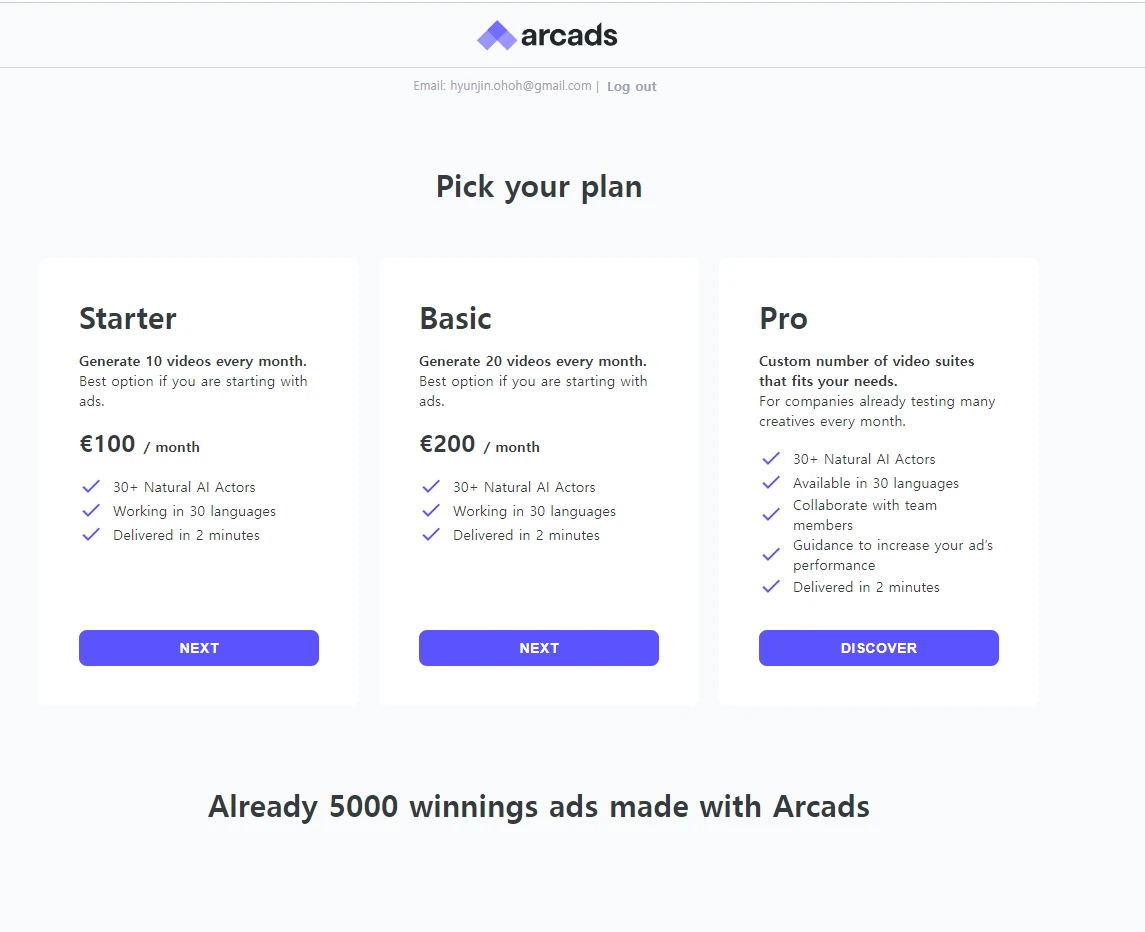Viewport: 1145px width, 932px height.
Task: Click the Starter plan NEXT button
Action: 199,648
